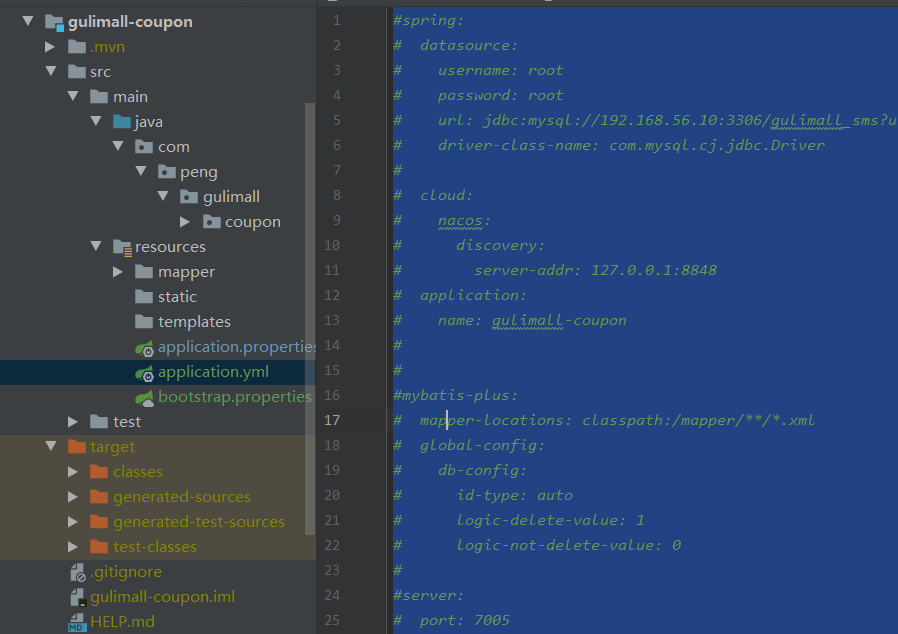The image size is (898, 634).
Task: Click the bootstrap.properties Spring cloud icon
Action: click(x=144, y=397)
